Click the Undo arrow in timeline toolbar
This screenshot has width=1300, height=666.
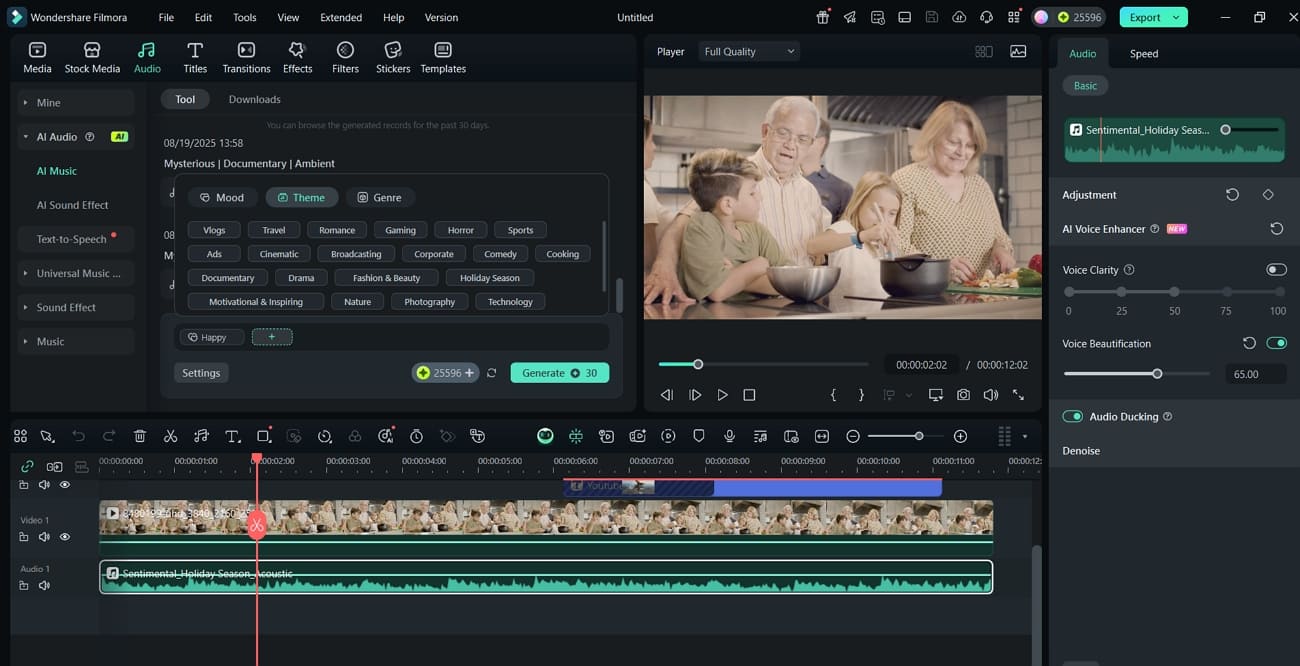(x=79, y=436)
